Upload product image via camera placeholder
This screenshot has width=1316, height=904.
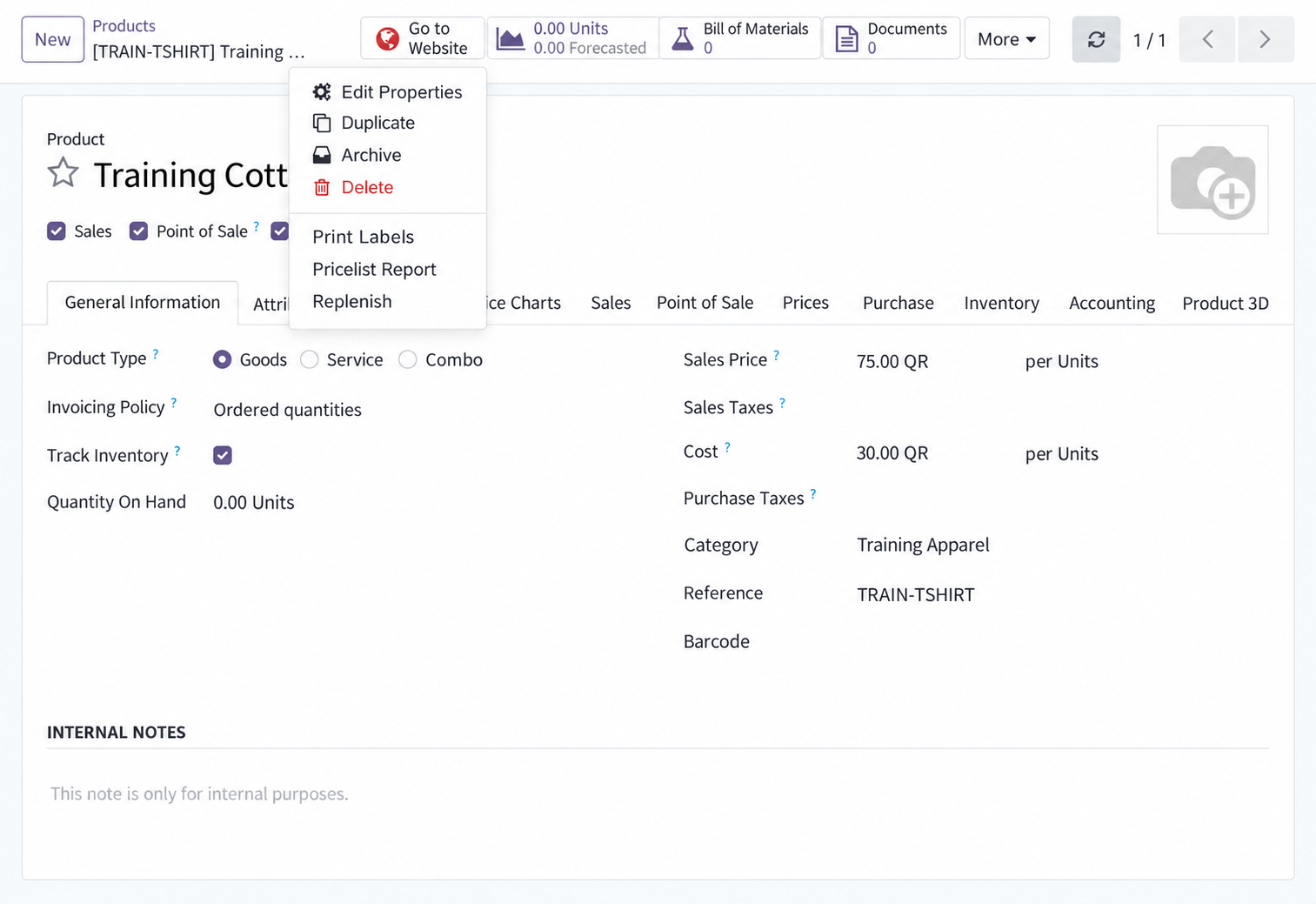(1212, 180)
